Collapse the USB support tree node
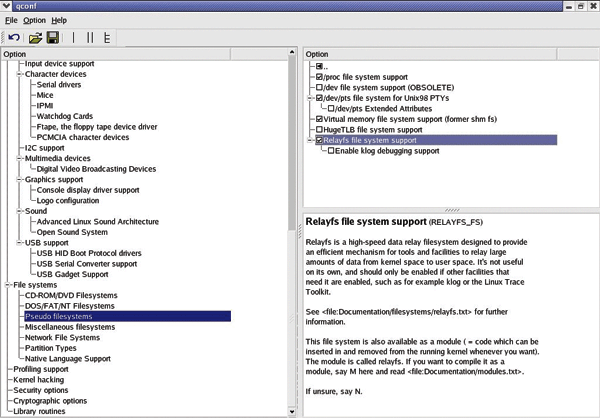The width and height of the screenshot is (600, 418). coord(18,242)
